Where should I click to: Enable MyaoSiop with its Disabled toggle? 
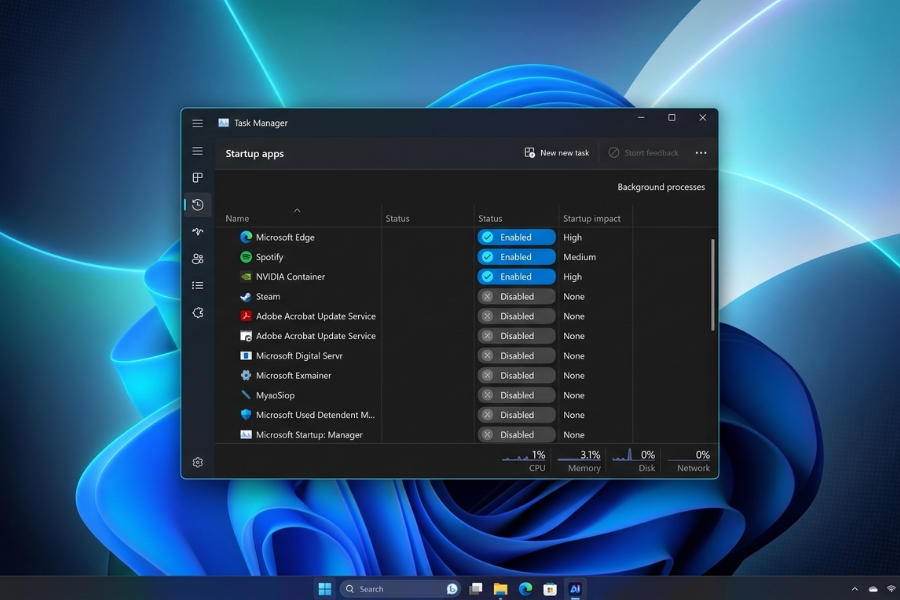point(517,395)
